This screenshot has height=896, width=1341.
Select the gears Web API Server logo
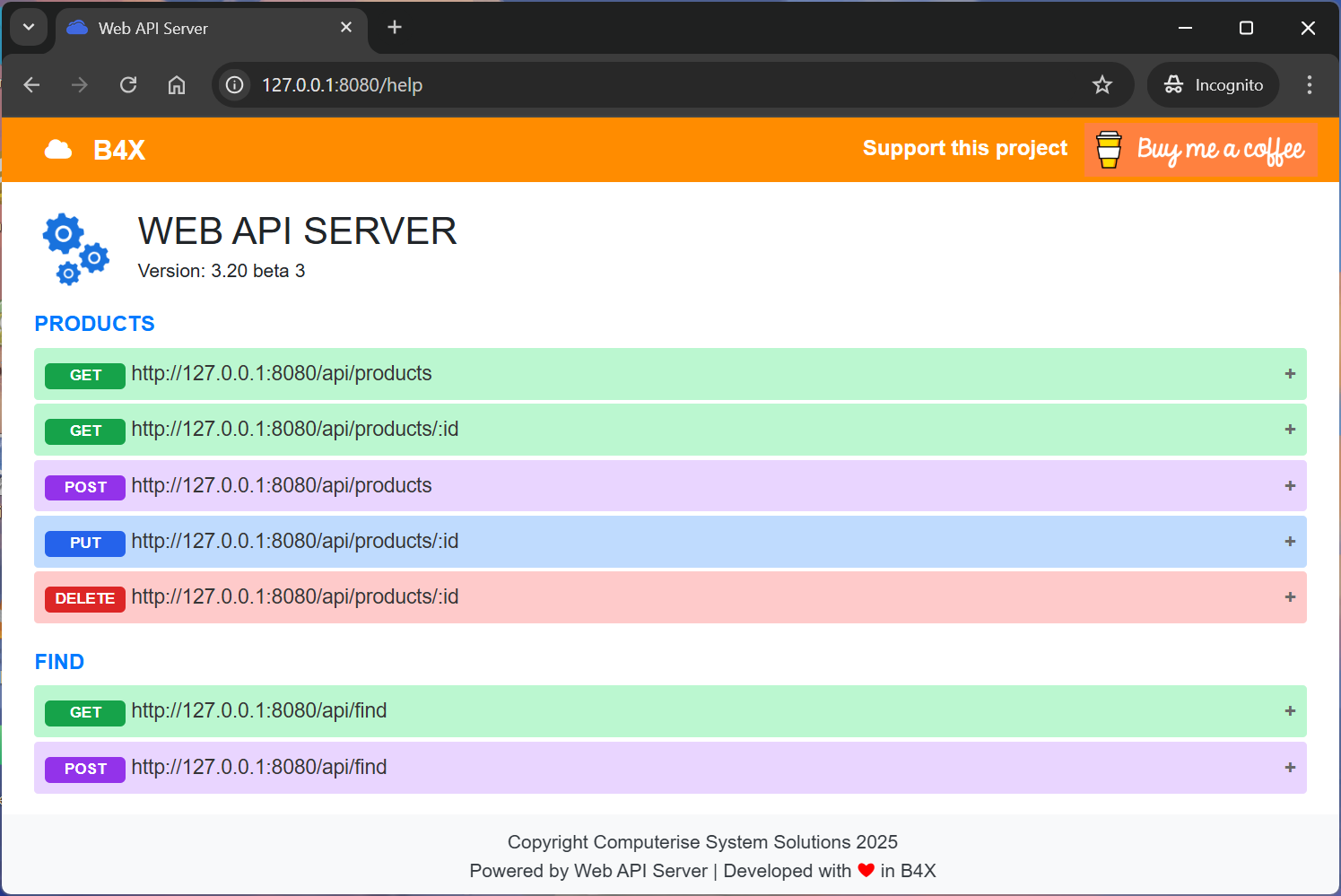click(x=75, y=248)
